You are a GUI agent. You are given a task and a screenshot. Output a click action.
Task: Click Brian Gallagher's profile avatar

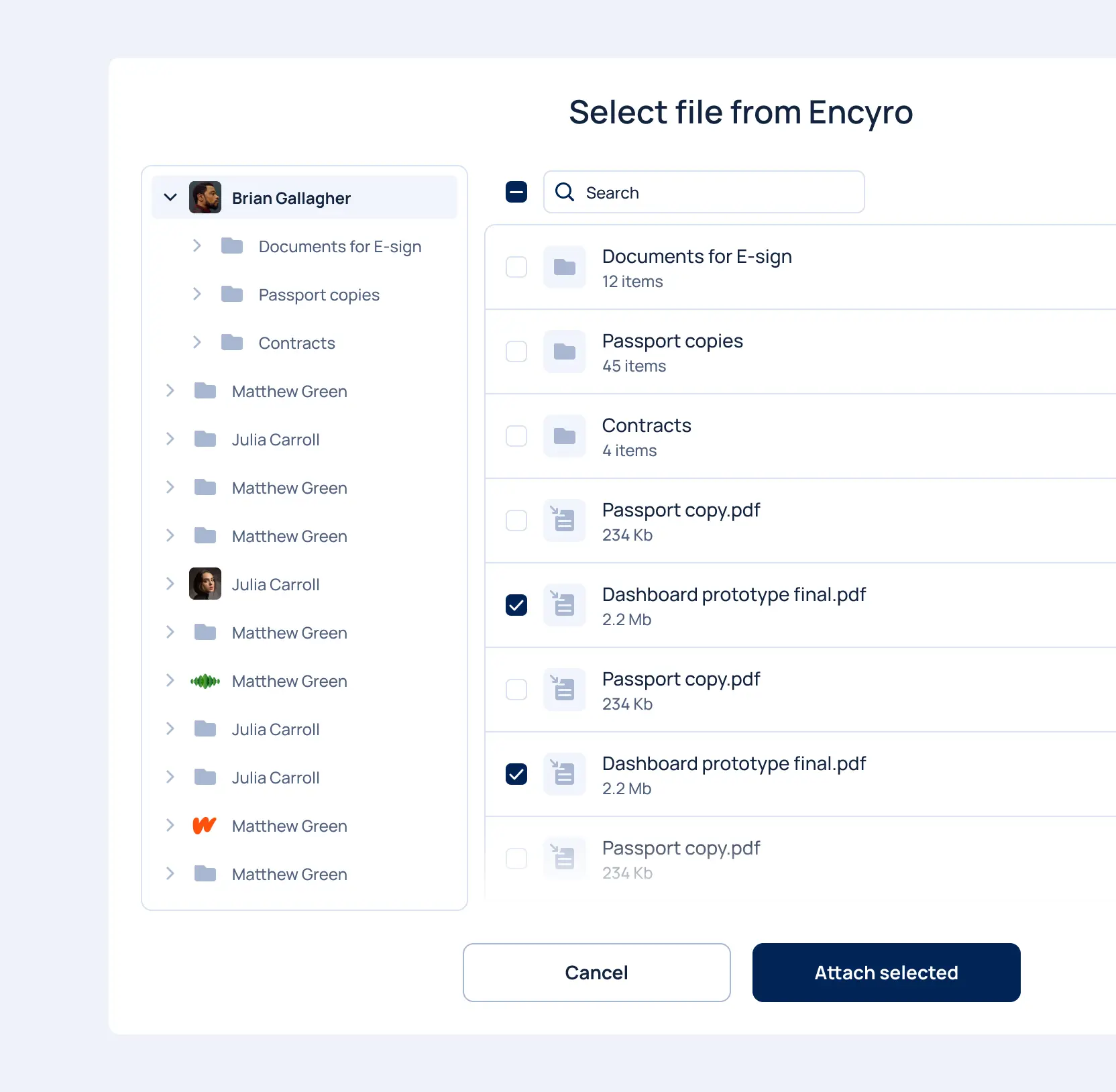tap(205, 197)
